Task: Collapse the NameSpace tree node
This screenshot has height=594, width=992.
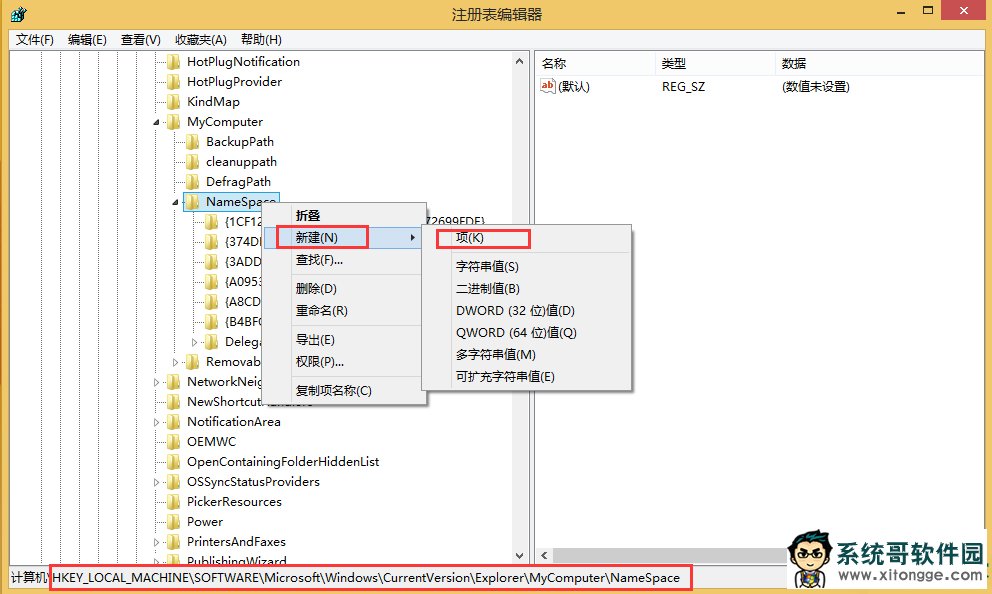Action: coord(175,202)
